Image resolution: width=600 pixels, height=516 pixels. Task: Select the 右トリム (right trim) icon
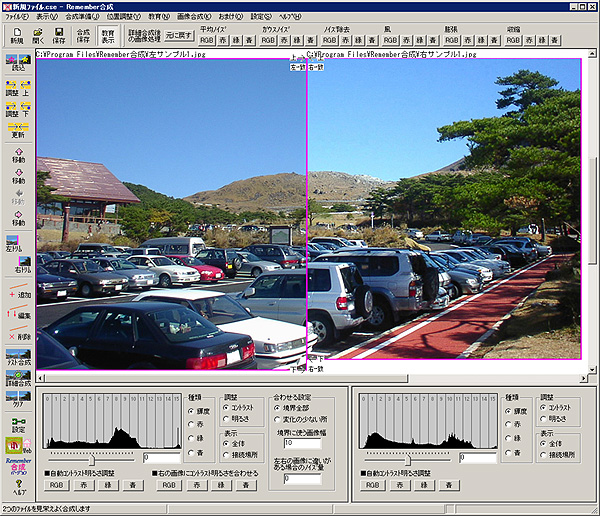tap(23, 265)
